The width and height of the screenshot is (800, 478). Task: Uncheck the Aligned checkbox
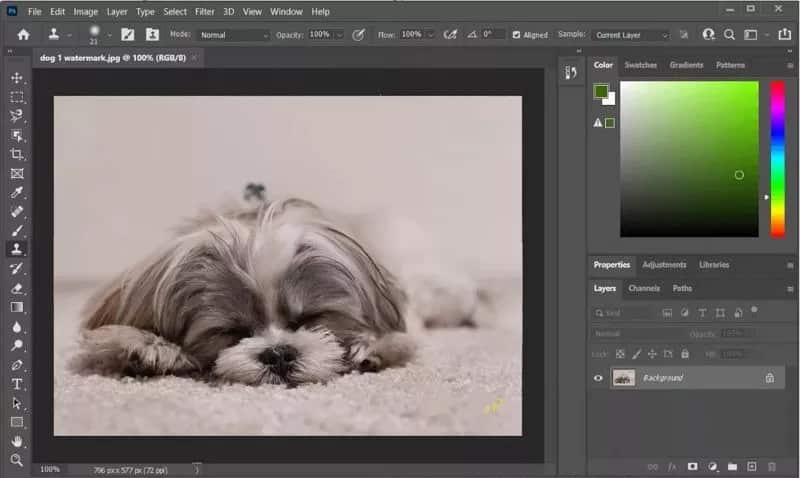[x=516, y=35]
